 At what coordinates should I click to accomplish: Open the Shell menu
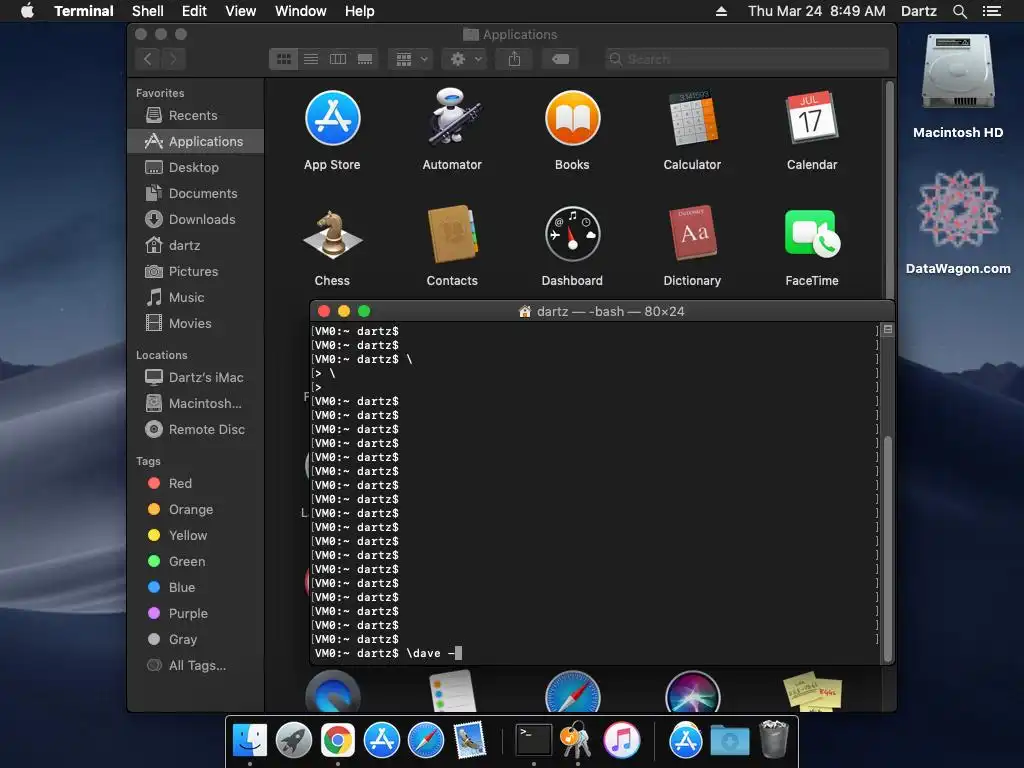pos(148,11)
